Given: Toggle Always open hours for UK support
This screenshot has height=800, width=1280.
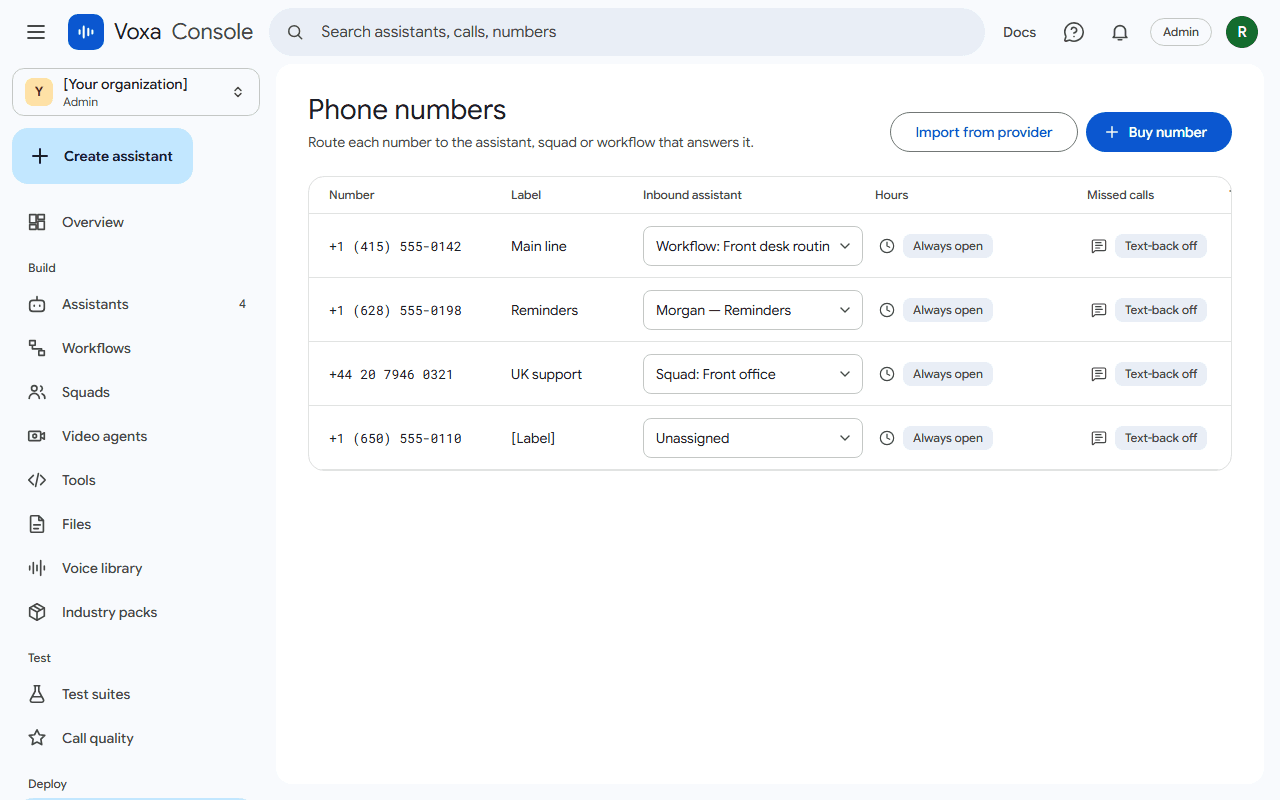Looking at the screenshot, I should 948,374.
